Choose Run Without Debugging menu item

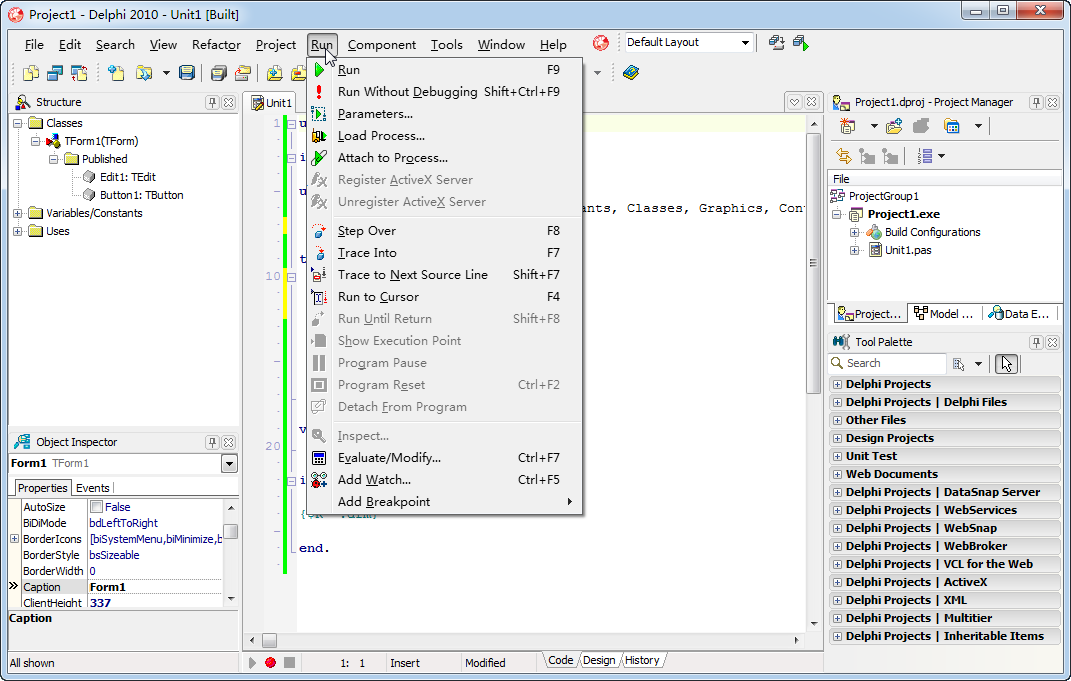pyautogui.click(x=445, y=92)
